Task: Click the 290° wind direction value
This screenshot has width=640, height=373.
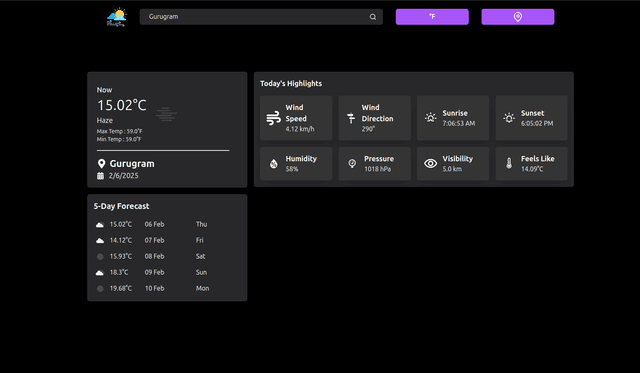Action: [x=368, y=129]
